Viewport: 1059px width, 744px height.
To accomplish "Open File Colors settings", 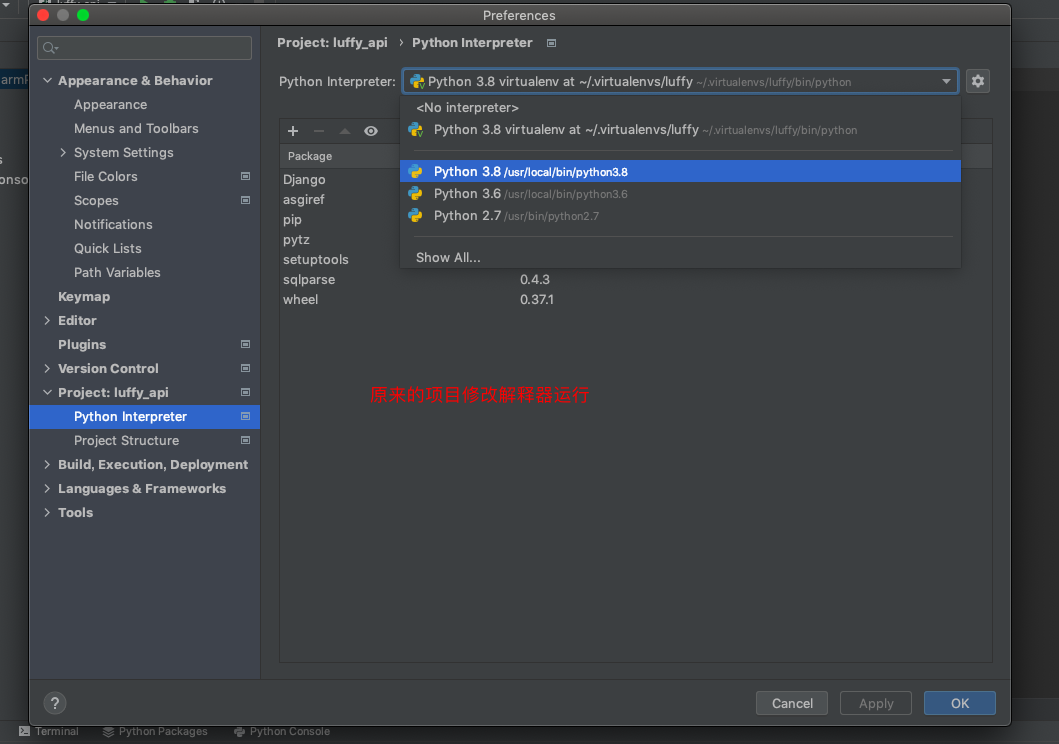I will click(x=106, y=176).
